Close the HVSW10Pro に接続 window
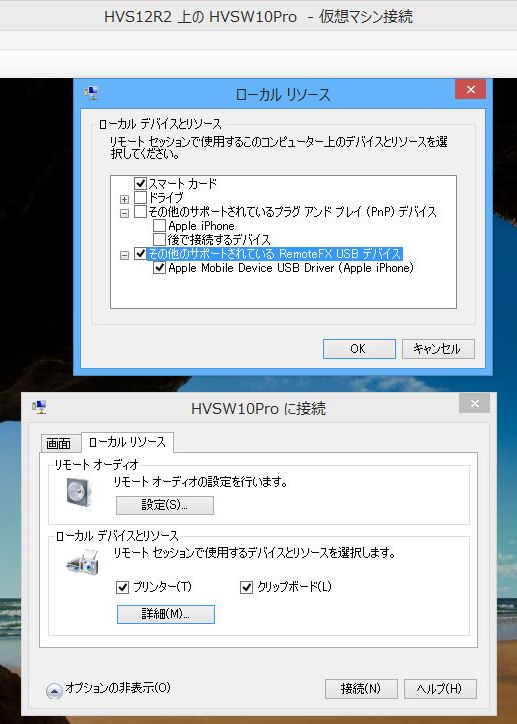517x724 pixels. pos(474,404)
